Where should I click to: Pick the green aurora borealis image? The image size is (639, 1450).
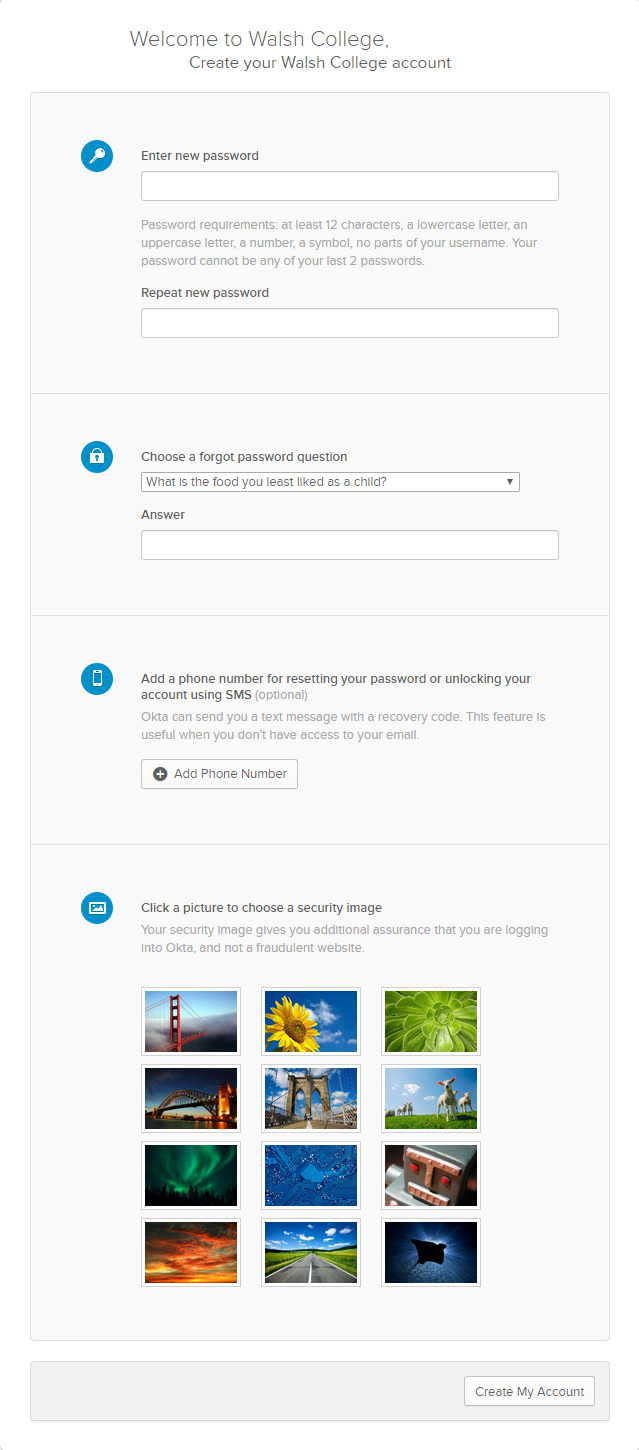coord(191,1175)
